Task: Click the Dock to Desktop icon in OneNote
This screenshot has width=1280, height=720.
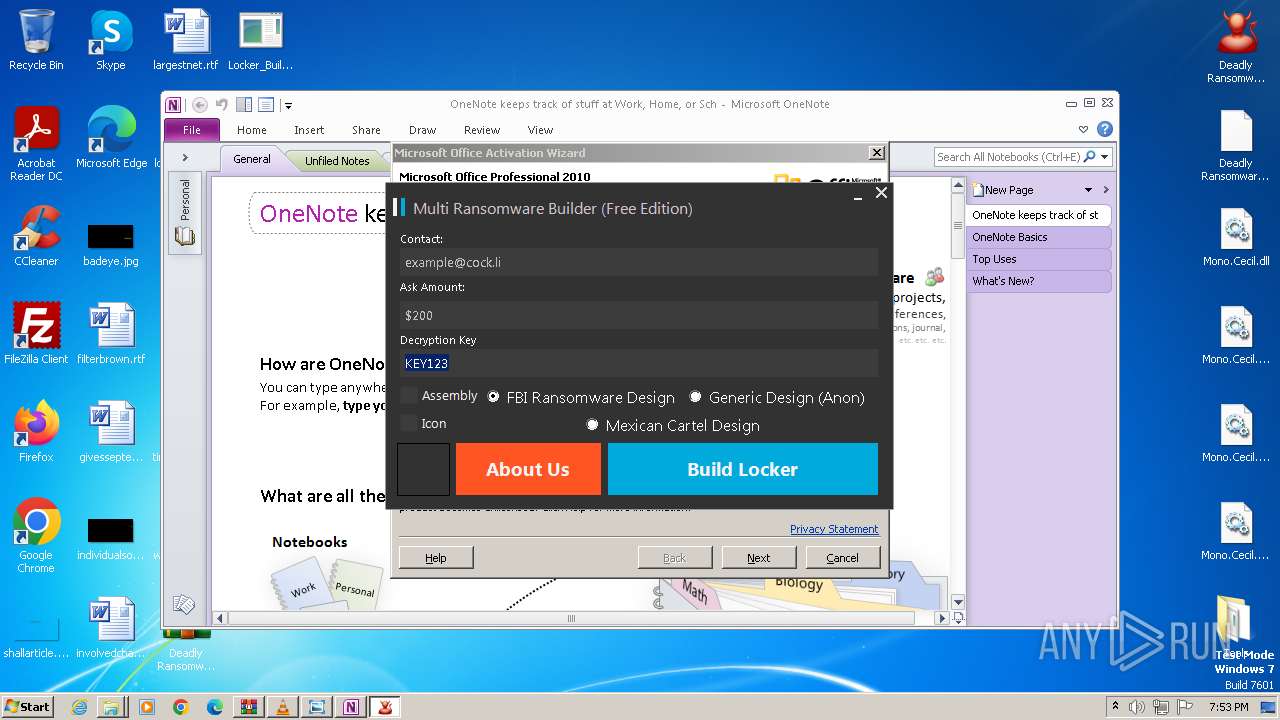Action: pyautogui.click(x=244, y=104)
